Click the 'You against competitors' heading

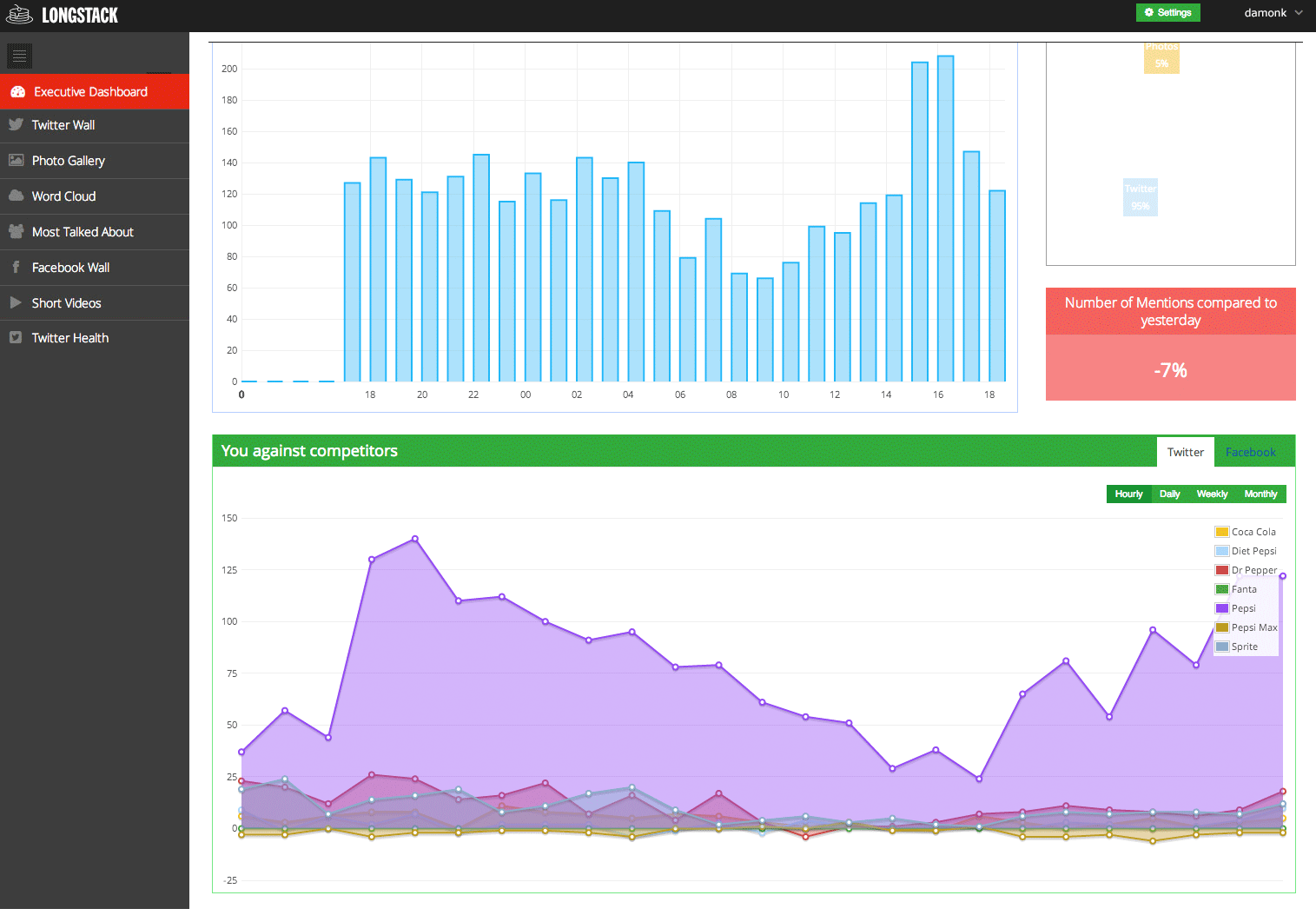coord(309,451)
